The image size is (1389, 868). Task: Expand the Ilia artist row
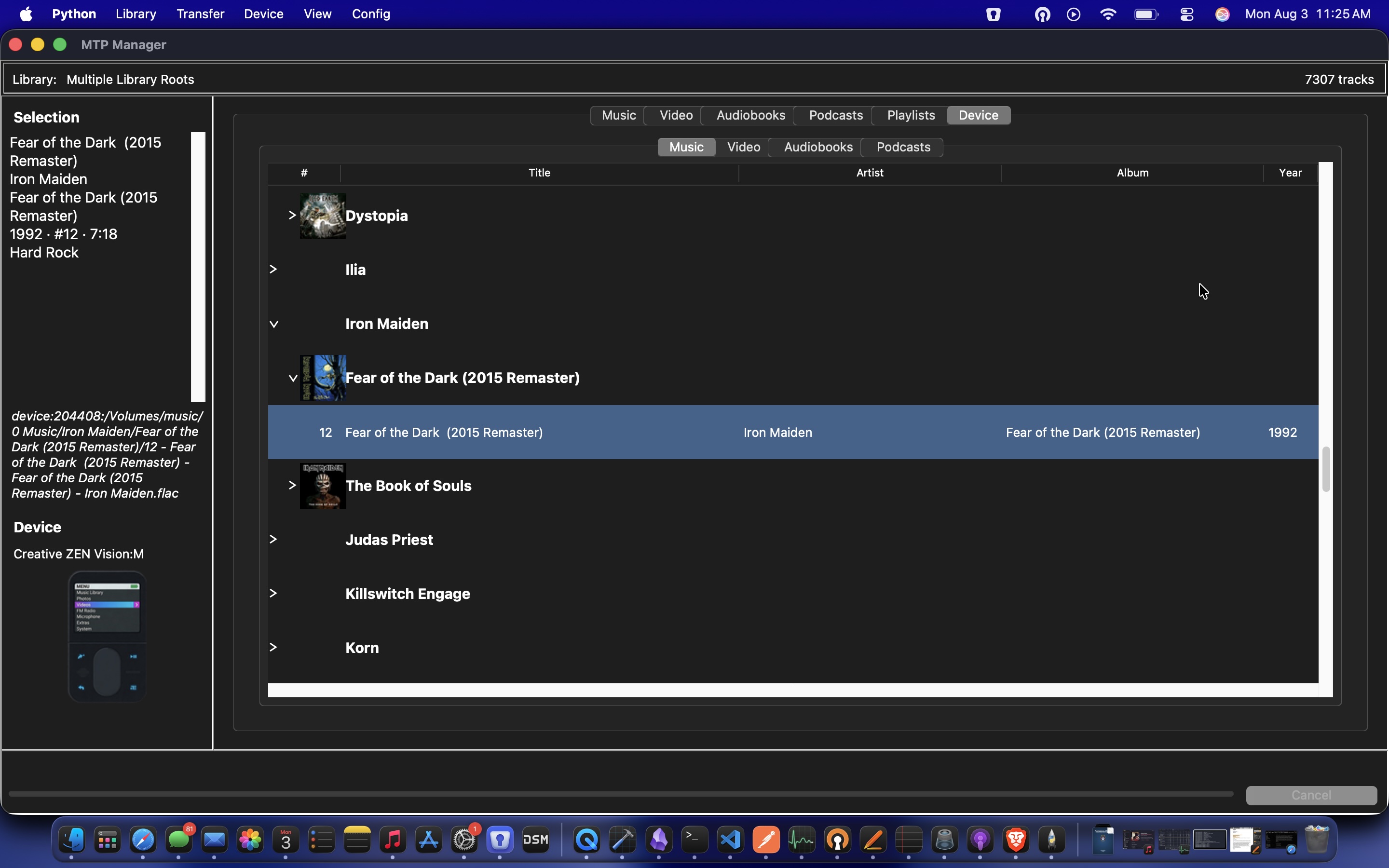(274, 269)
